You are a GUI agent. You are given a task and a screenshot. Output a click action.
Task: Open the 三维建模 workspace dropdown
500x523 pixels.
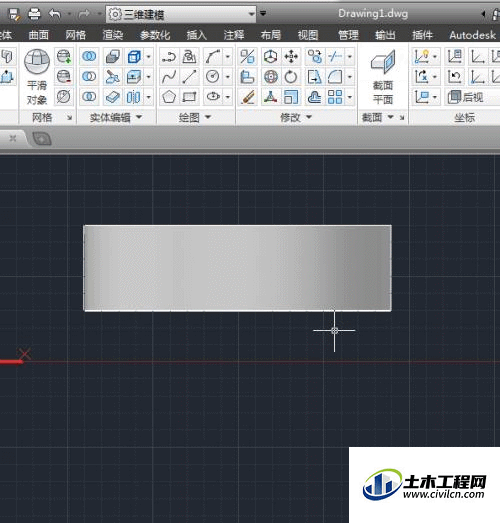point(181,14)
